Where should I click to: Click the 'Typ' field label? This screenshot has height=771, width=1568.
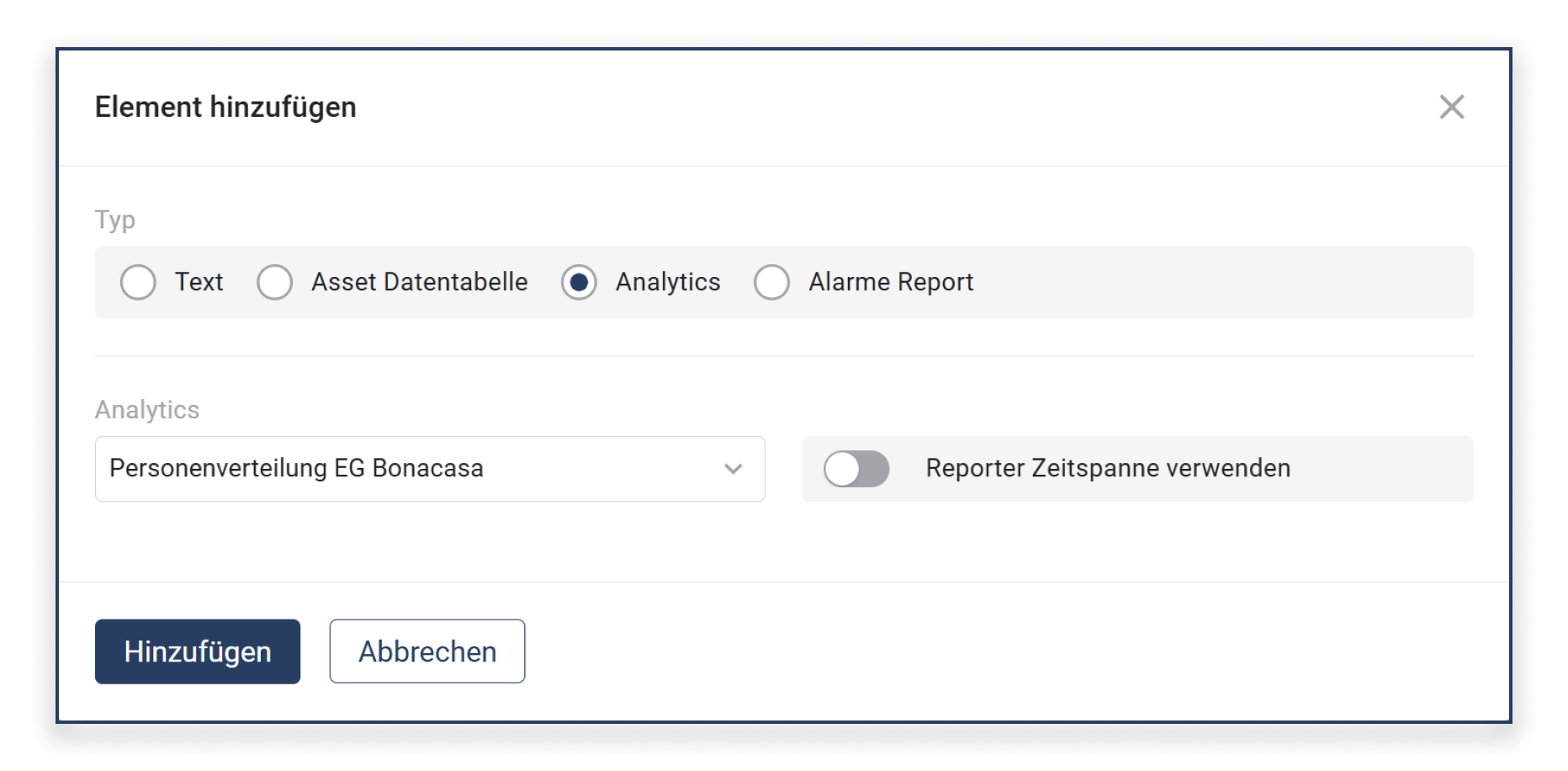115,220
